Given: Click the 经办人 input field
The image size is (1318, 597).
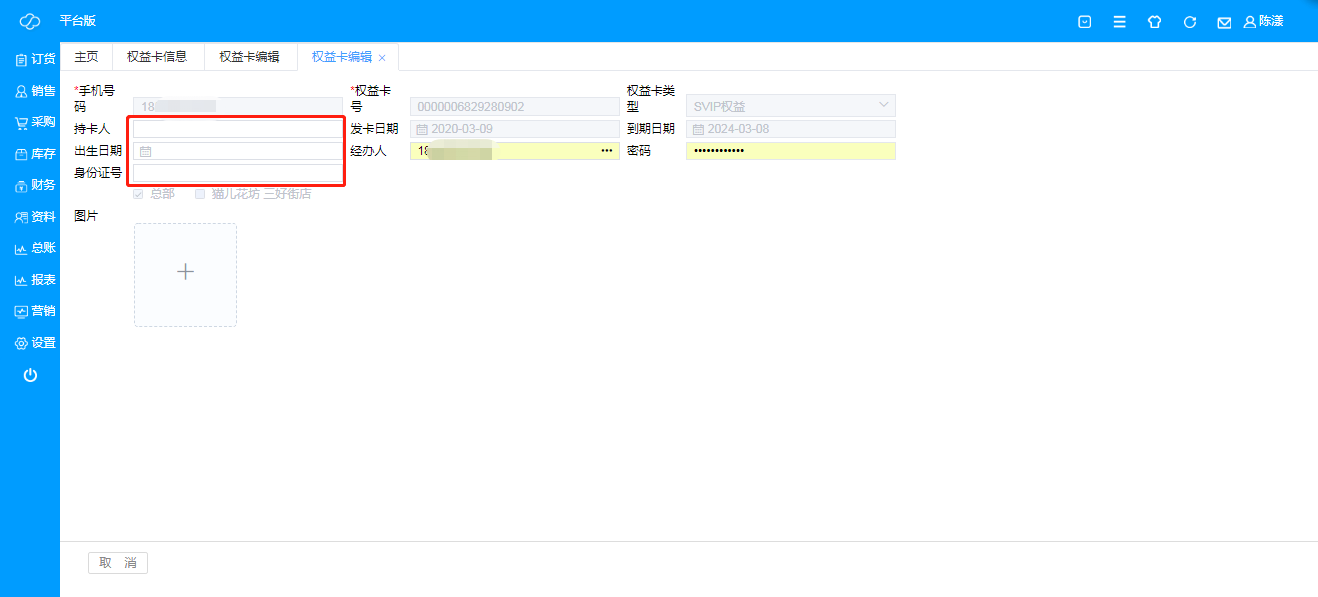Looking at the screenshot, I should tap(515, 151).
